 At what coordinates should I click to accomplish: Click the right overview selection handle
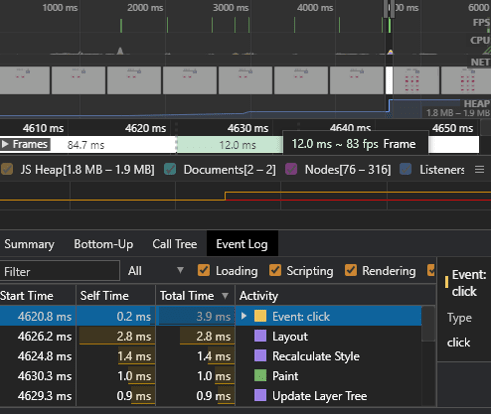point(393,9)
